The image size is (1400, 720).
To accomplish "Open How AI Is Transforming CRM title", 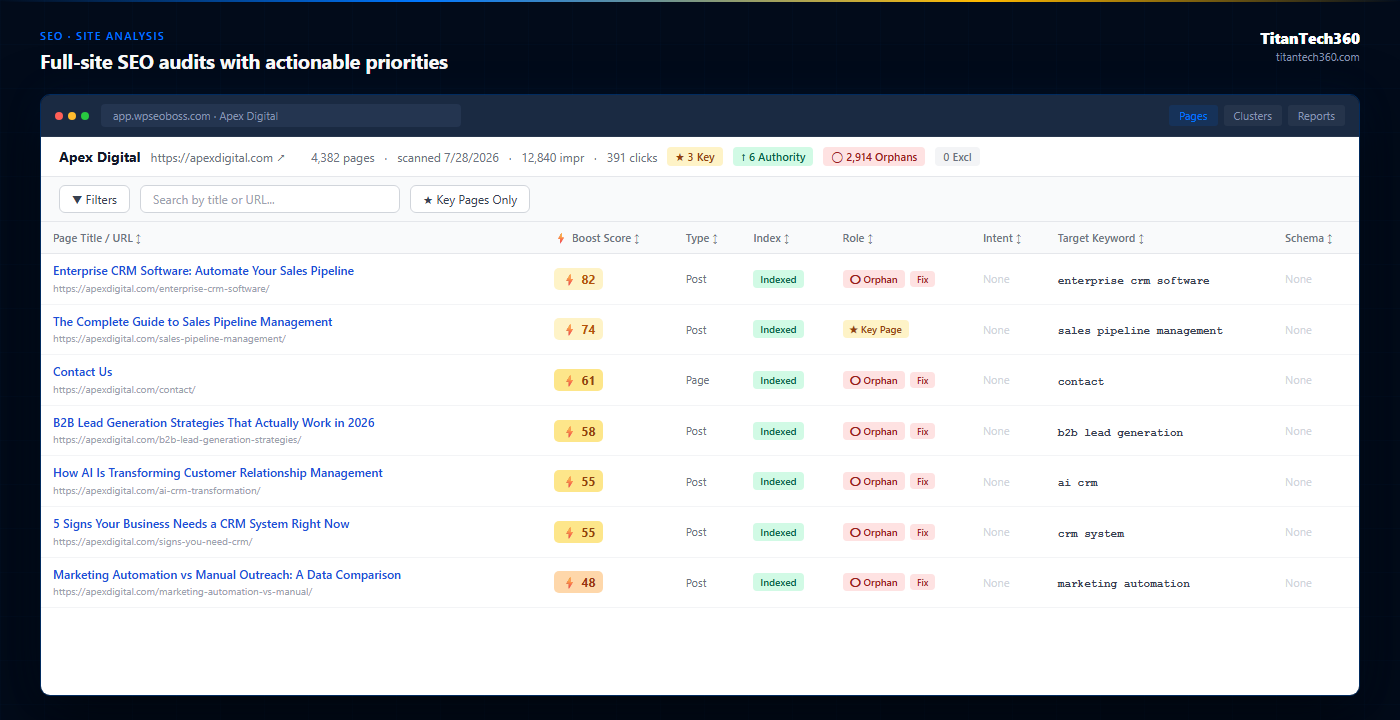I will pyautogui.click(x=218, y=473).
